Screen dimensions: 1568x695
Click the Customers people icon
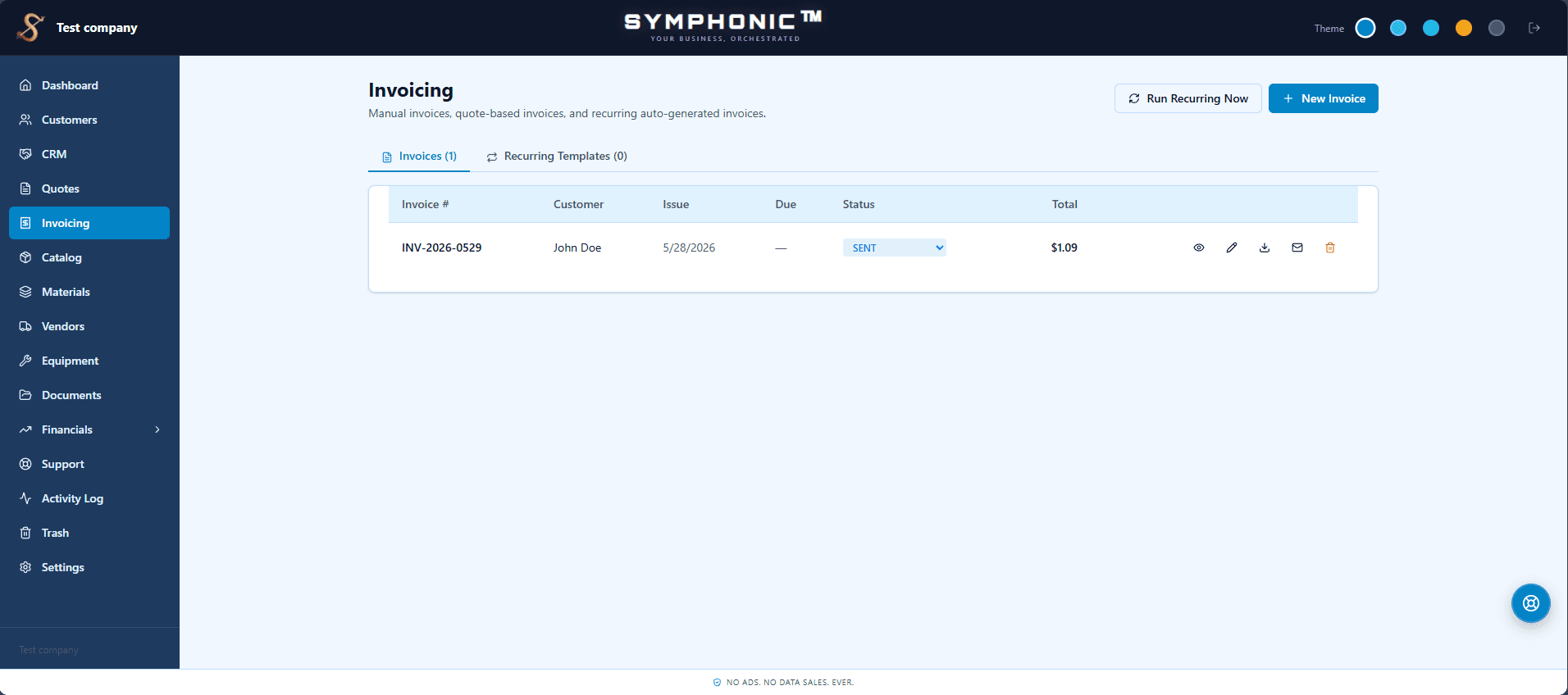coord(25,120)
